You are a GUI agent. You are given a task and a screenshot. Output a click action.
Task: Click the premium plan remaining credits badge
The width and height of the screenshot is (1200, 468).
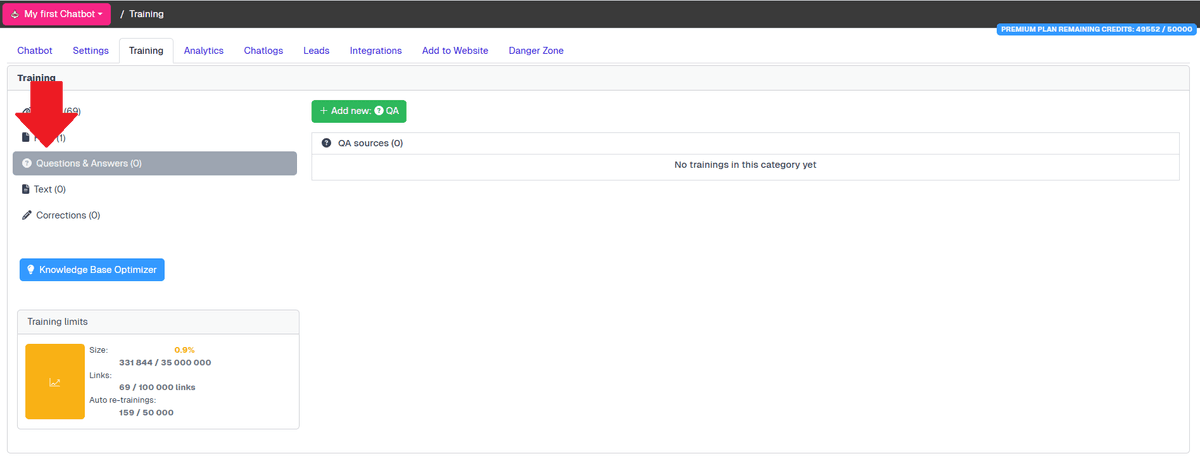pyautogui.click(x=1095, y=29)
